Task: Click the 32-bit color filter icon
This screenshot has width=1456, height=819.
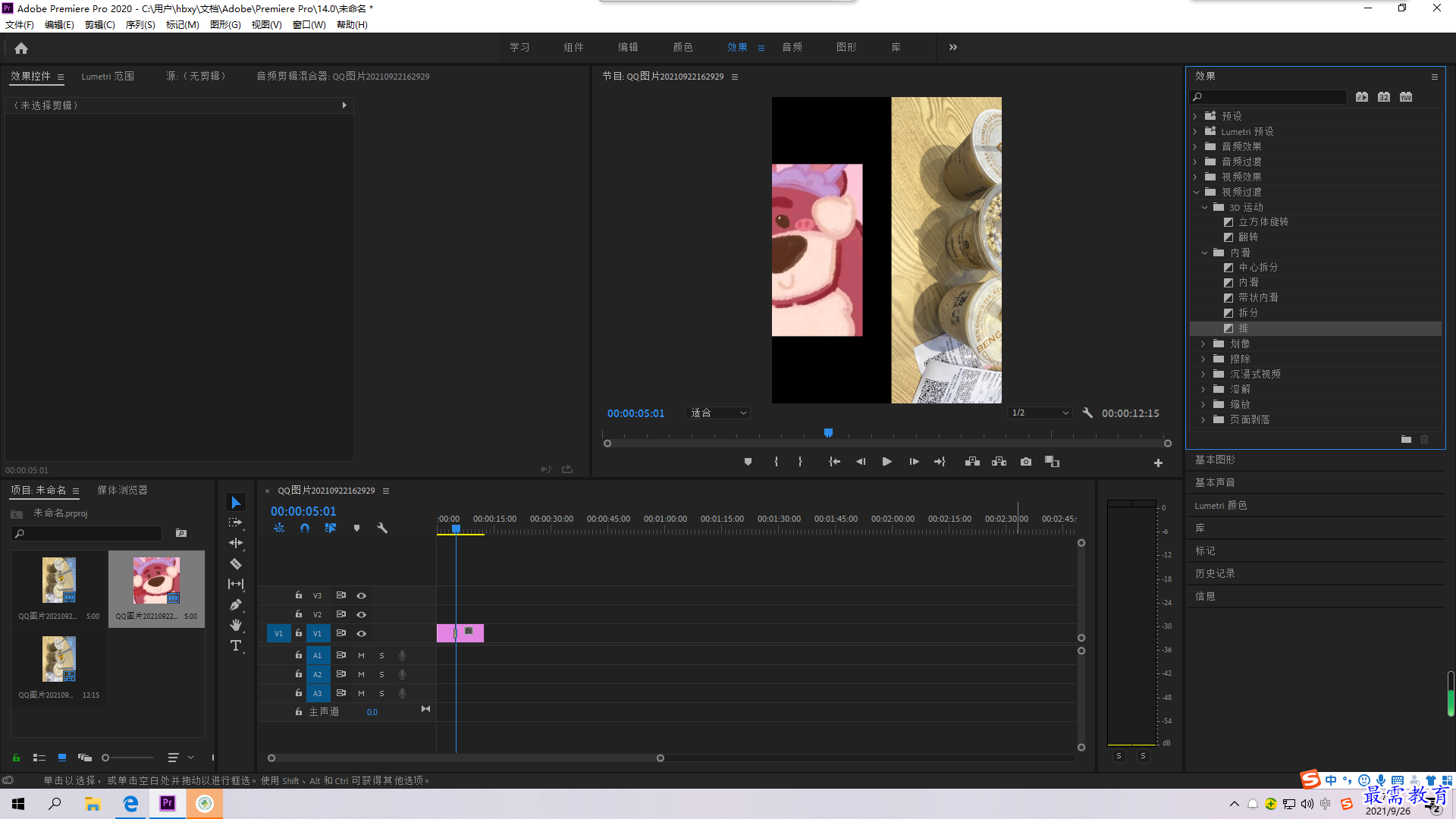Action: (x=1384, y=97)
